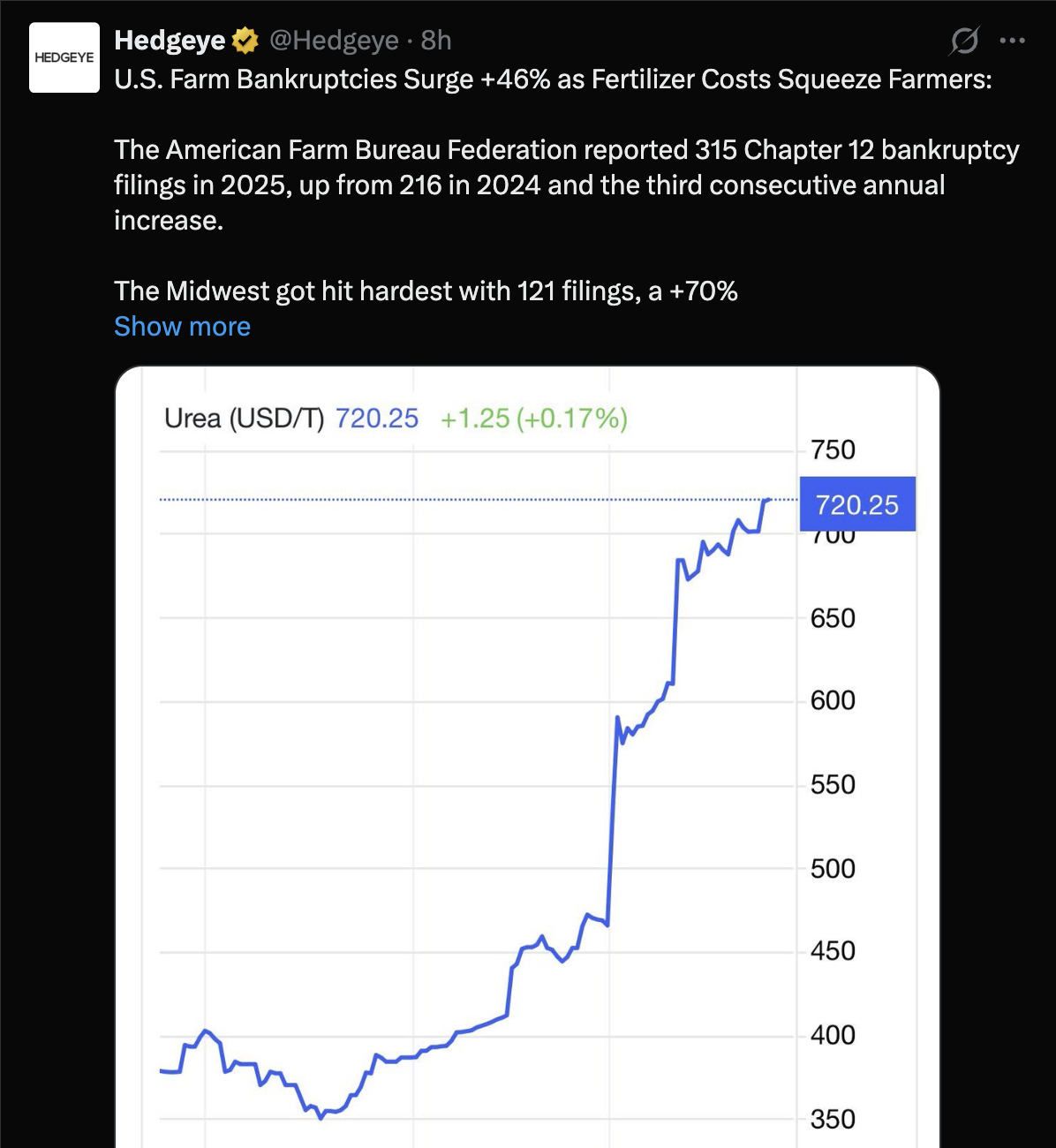The height and width of the screenshot is (1148, 1056).
Task: Open the three-dot more options menu
Action: (1012, 41)
